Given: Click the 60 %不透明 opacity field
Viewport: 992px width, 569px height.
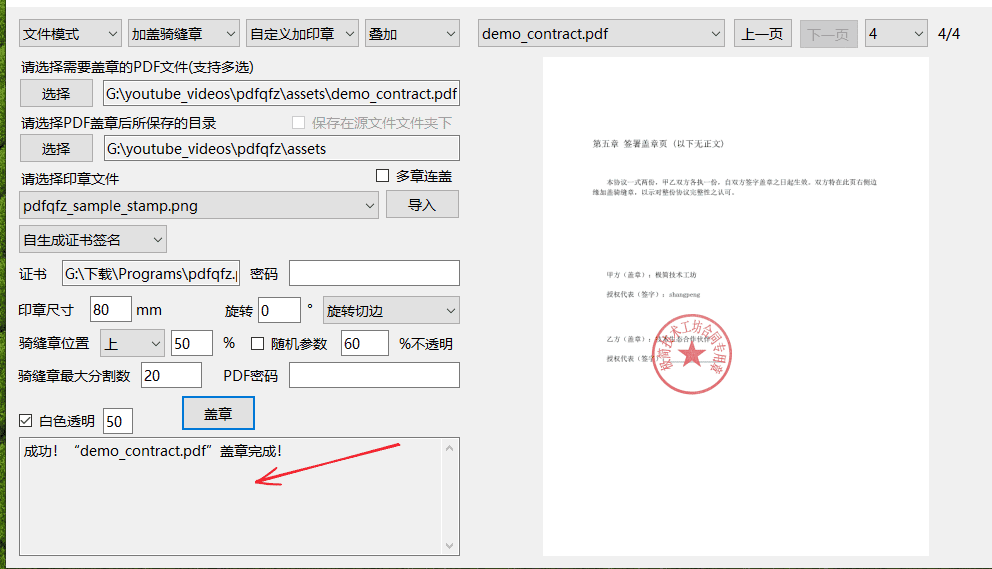Looking at the screenshot, I should coord(364,343).
